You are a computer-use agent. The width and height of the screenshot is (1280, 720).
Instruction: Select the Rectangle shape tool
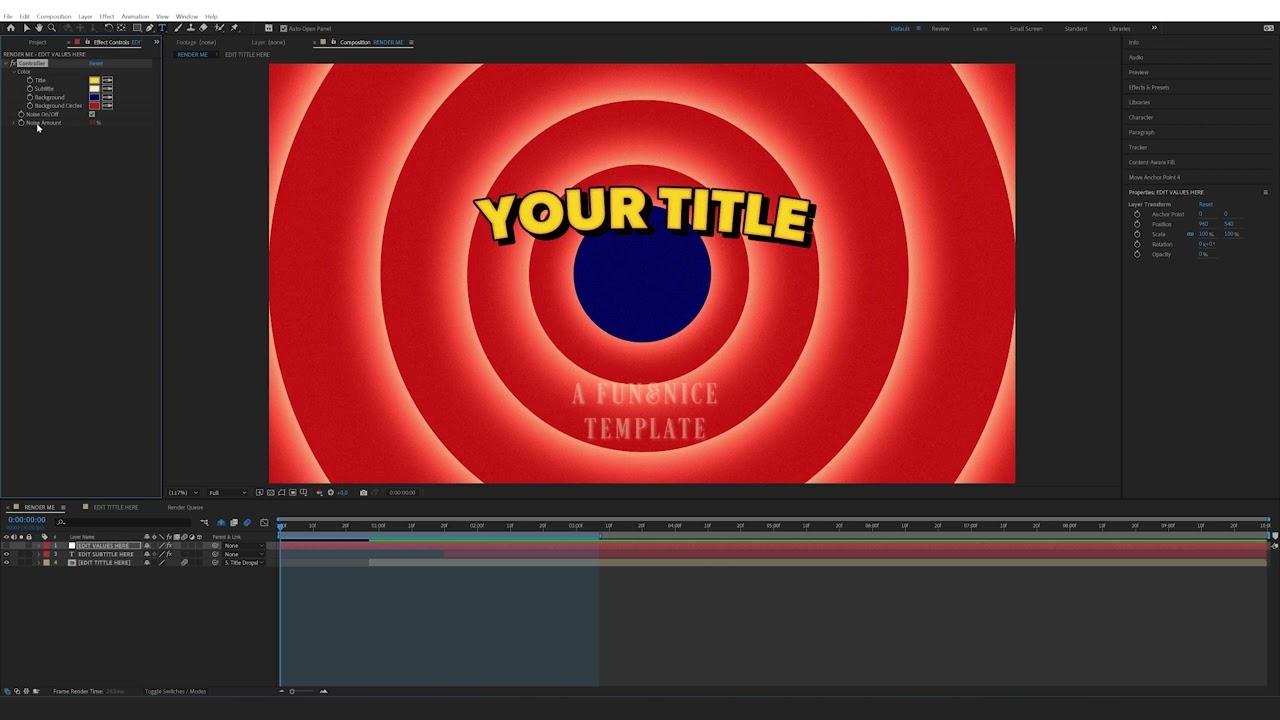coord(136,28)
